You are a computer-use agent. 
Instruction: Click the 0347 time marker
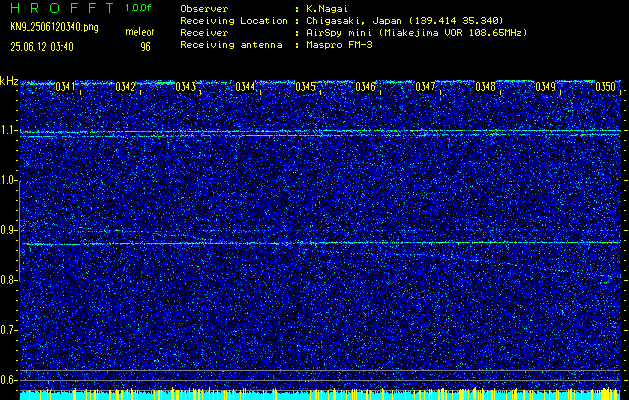click(425, 87)
